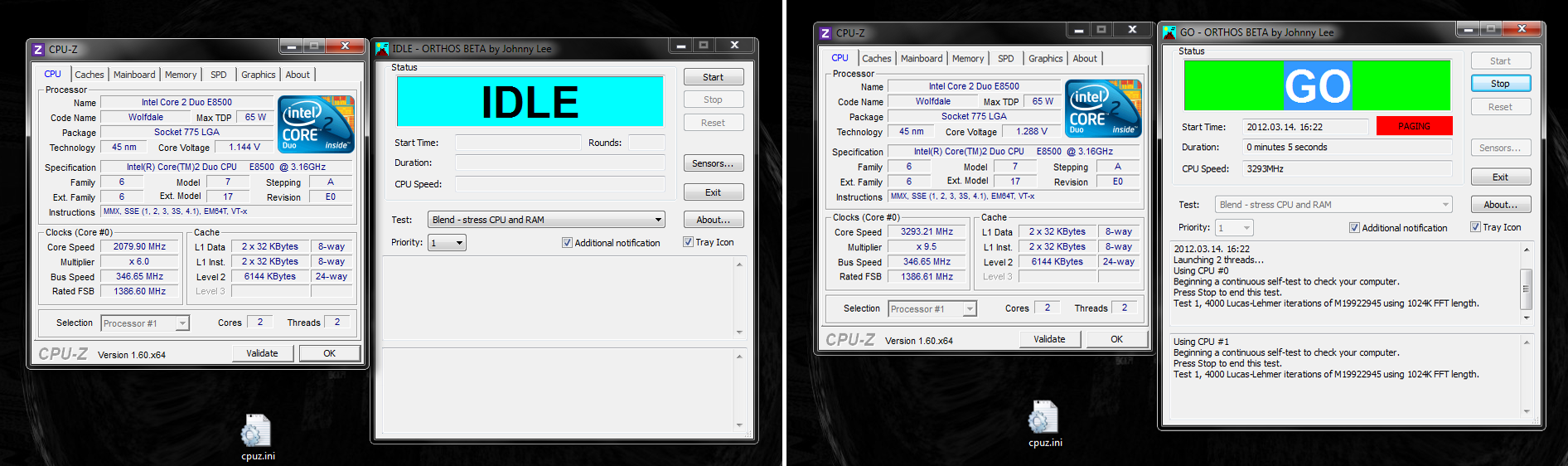Viewport: 1568px width, 466px height.
Task: Click Rounds field in IDLE ORTHOS
Action: pos(646,143)
